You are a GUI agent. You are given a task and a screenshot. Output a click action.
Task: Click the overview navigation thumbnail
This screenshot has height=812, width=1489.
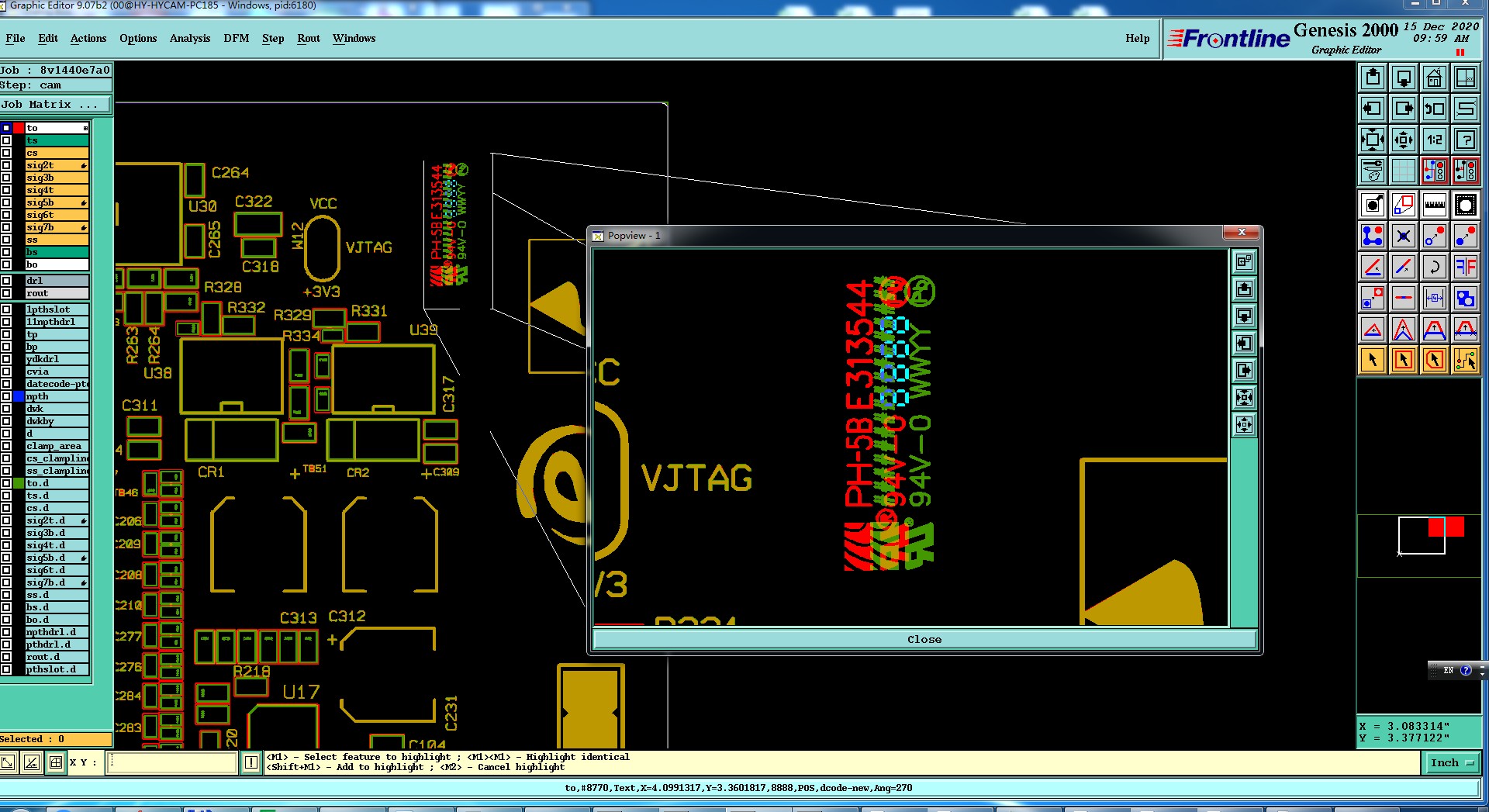[x=1419, y=545]
